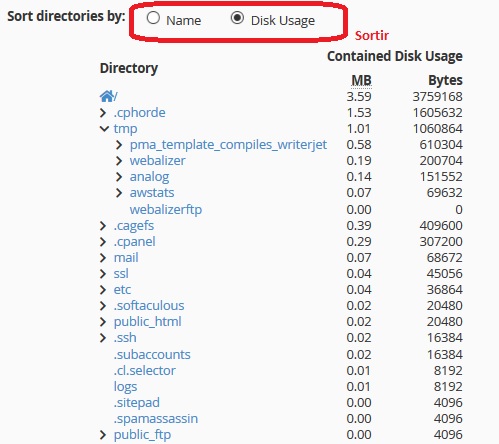Expand the public_ftp directory chevron
Screen dimensions: 499x444
coord(103,435)
